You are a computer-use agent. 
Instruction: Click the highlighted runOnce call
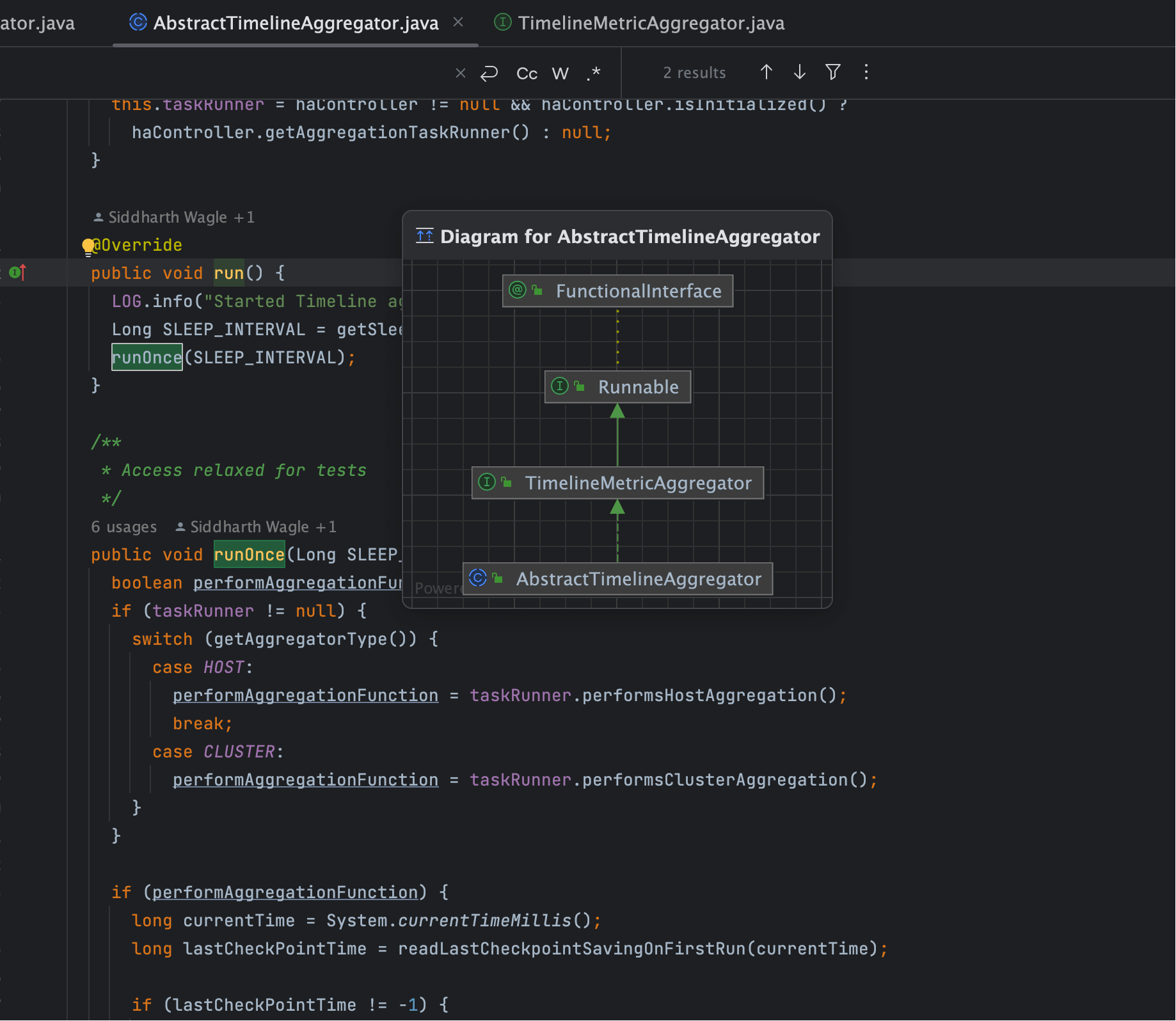[147, 357]
